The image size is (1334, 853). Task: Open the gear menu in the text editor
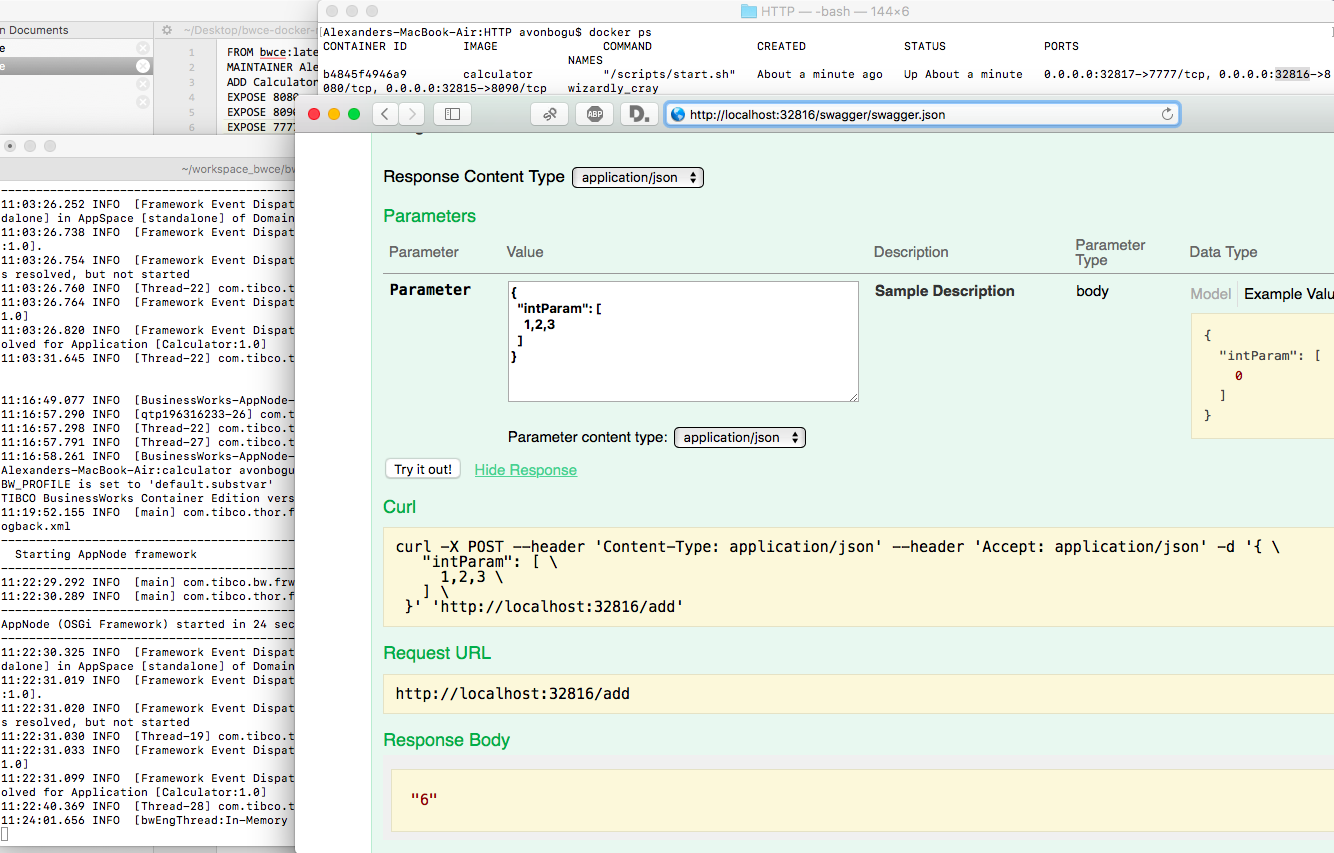point(167,30)
